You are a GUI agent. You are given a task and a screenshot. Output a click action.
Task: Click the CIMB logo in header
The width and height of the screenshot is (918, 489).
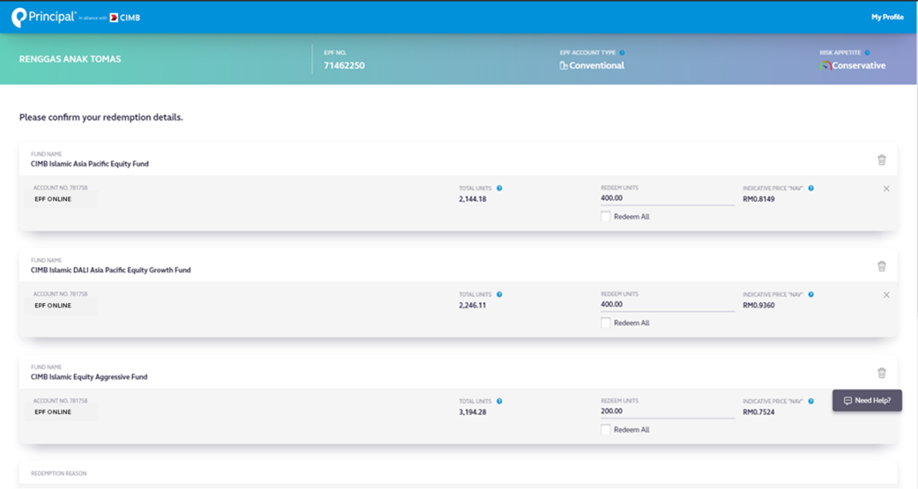[x=125, y=18]
